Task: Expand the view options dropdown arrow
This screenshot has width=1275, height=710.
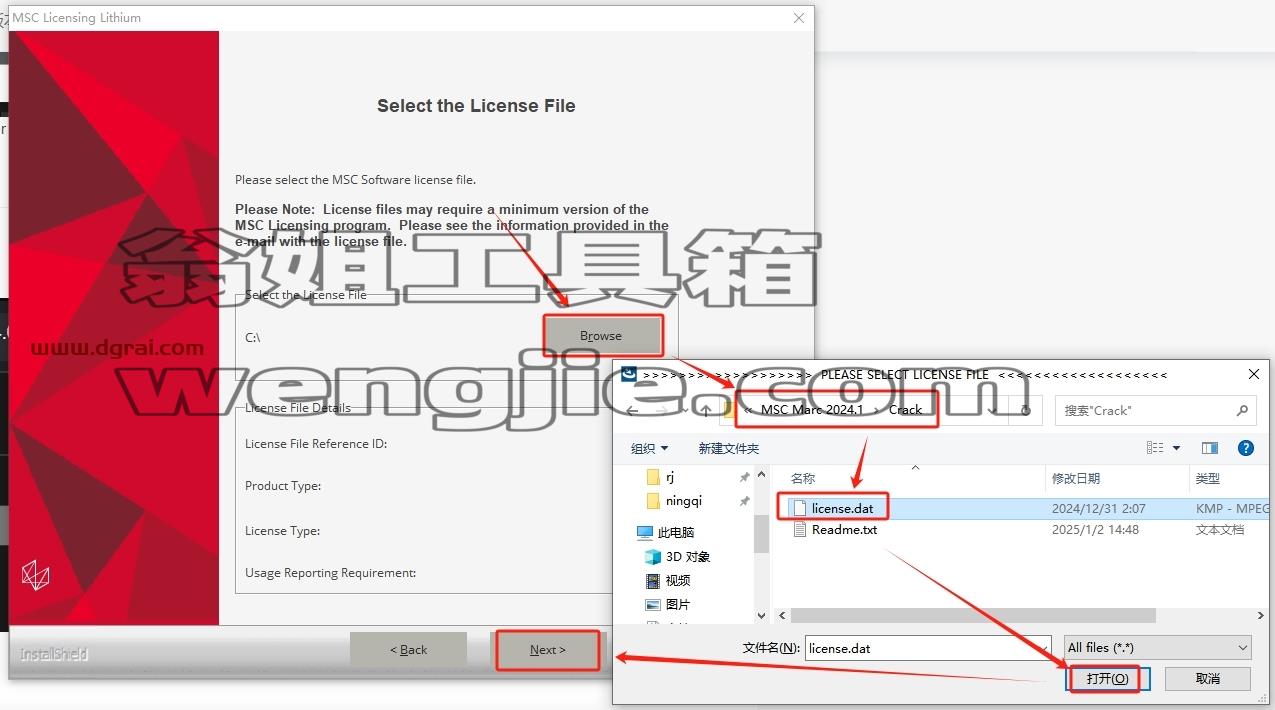Action: point(1176,448)
